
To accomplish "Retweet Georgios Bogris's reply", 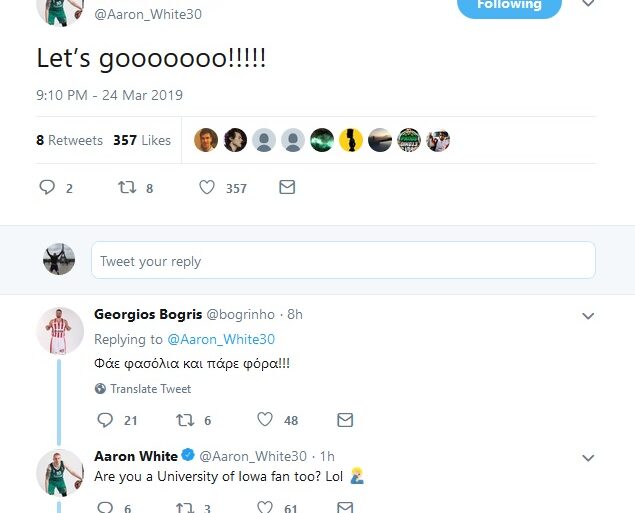I will click(x=185, y=420).
